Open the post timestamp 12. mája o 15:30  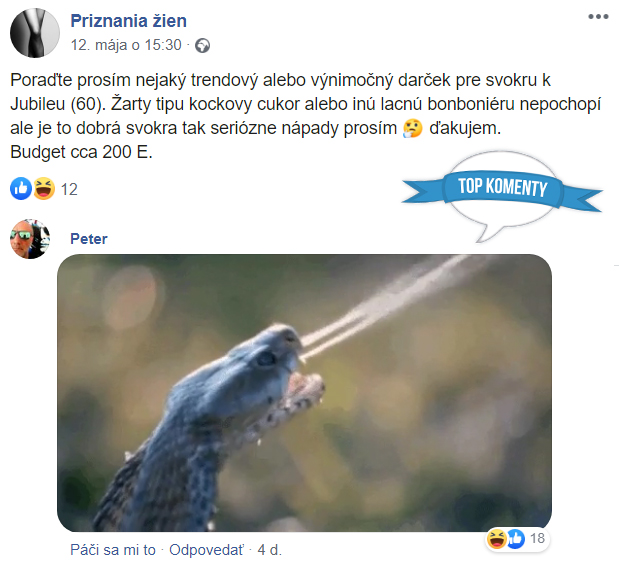pyautogui.click(x=126, y=45)
